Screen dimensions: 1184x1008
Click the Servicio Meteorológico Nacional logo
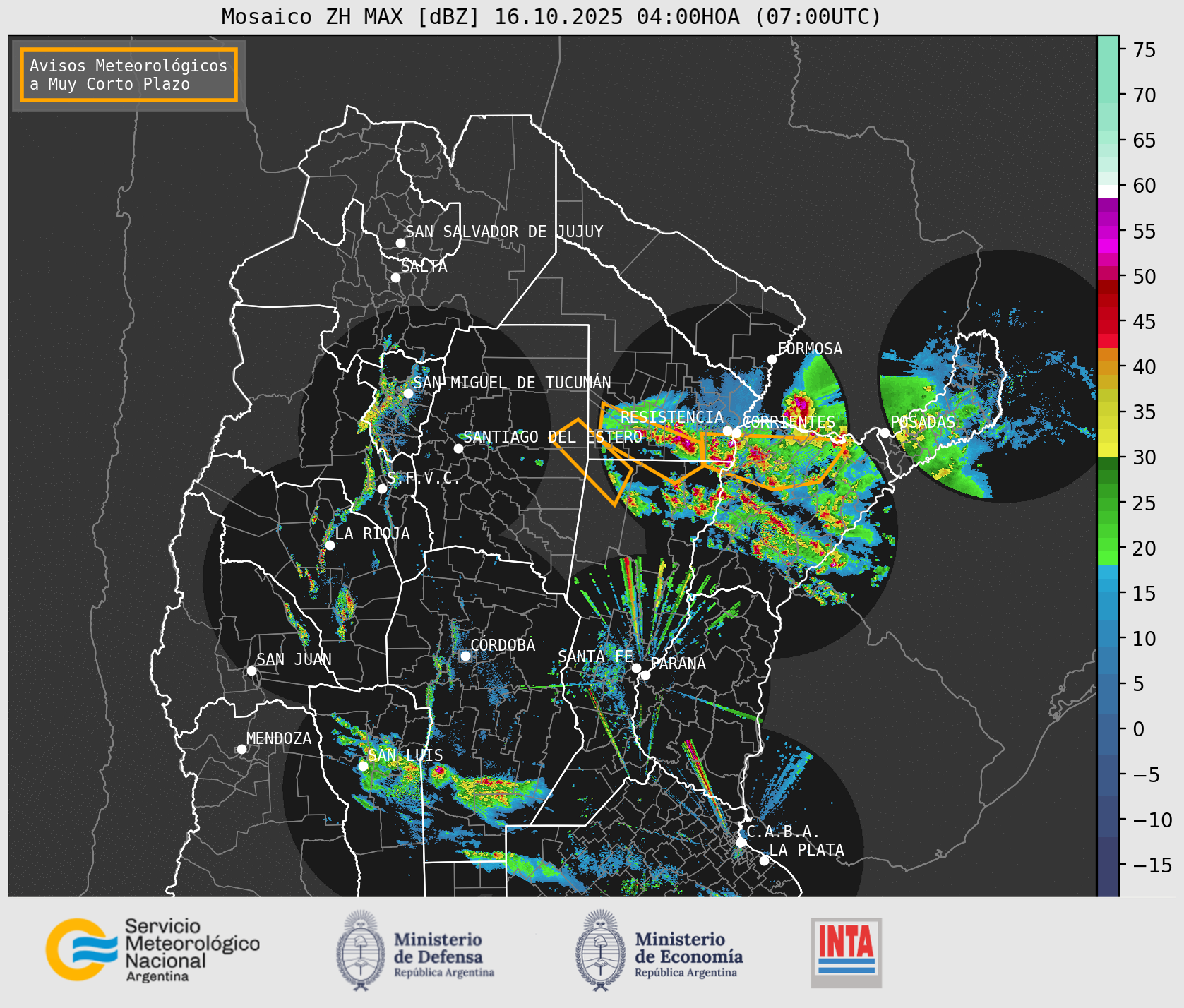click(x=153, y=949)
